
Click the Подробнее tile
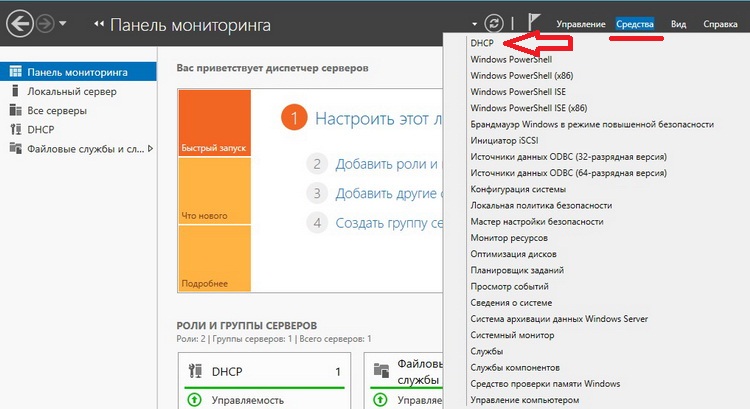214,258
